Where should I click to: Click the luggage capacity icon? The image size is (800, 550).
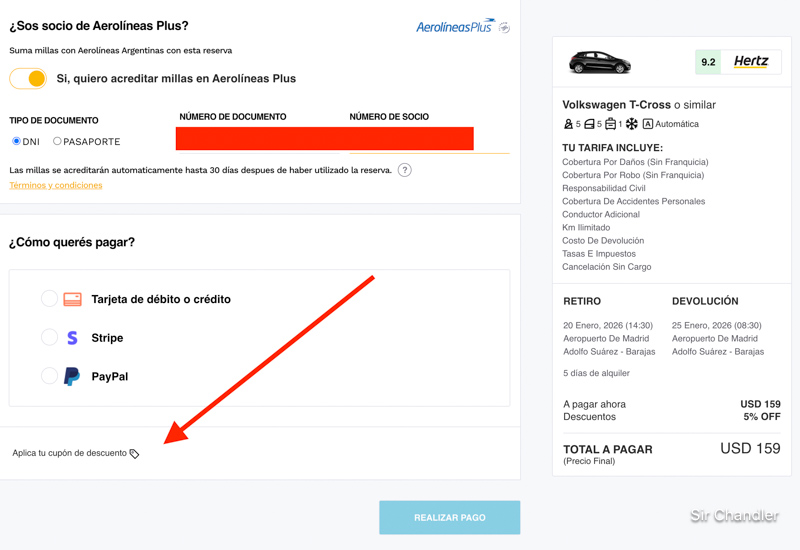[610, 124]
